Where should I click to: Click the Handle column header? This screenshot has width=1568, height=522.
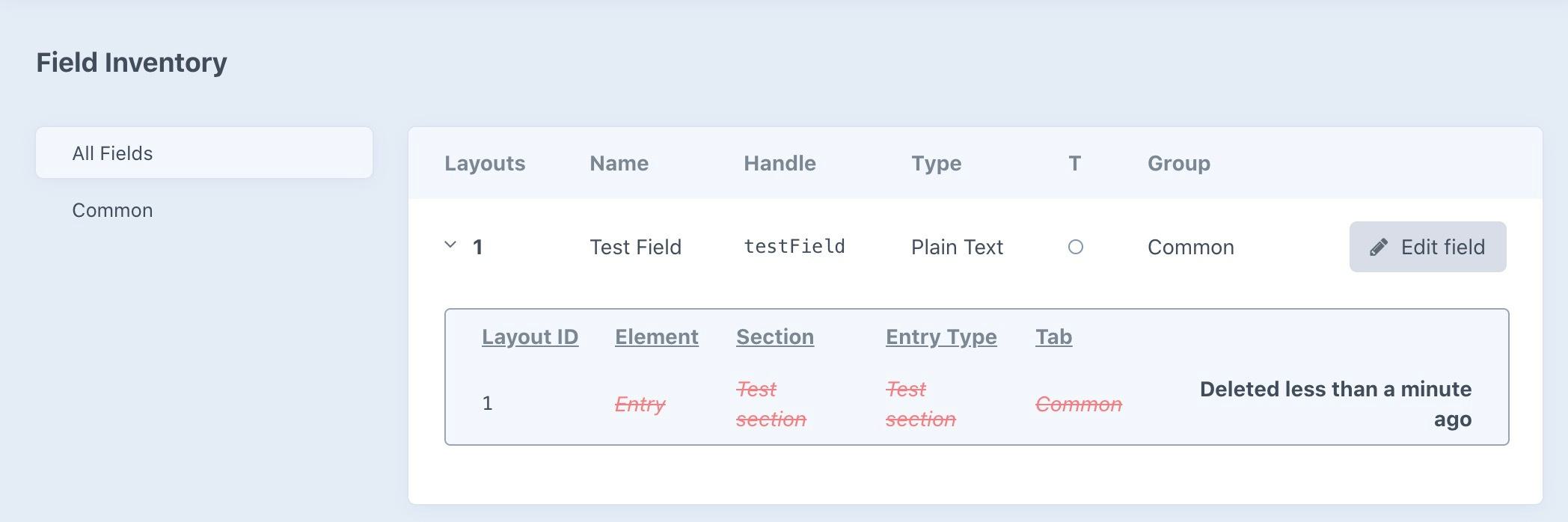[780, 163]
